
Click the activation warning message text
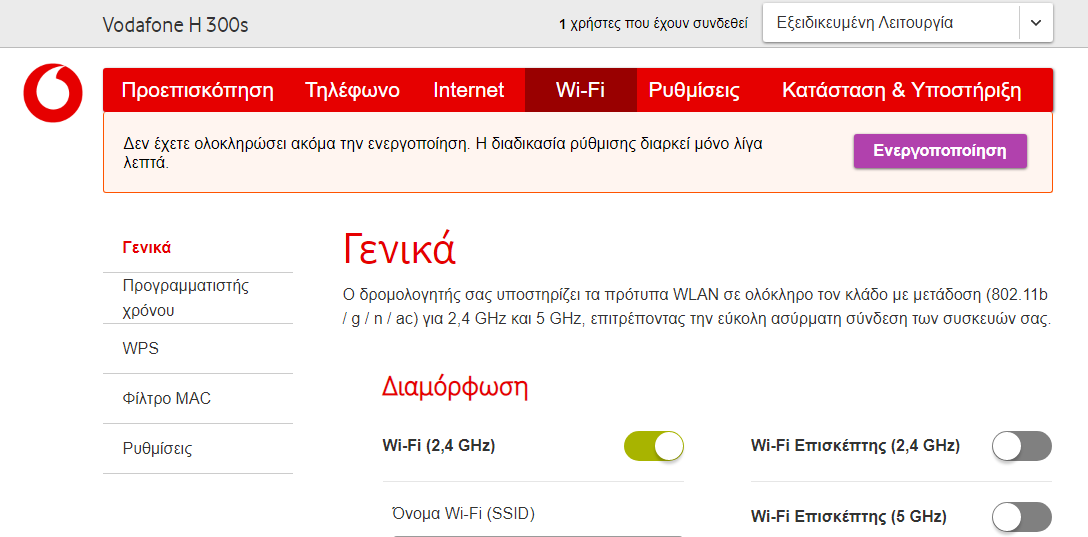point(443,154)
